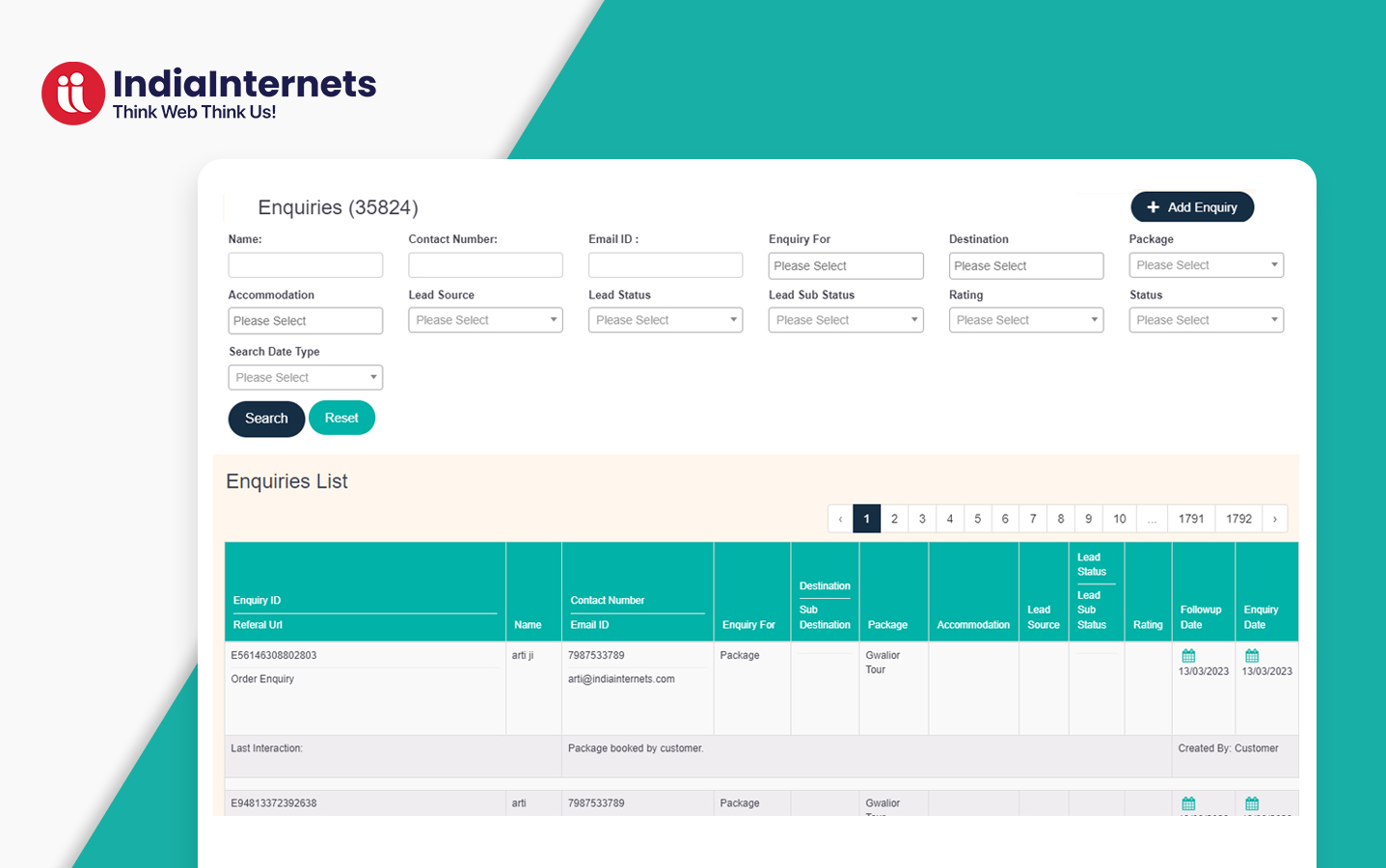
Task: Click Followup Date calendar icon in second row
Action: pyautogui.click(x=1188, y=803)
